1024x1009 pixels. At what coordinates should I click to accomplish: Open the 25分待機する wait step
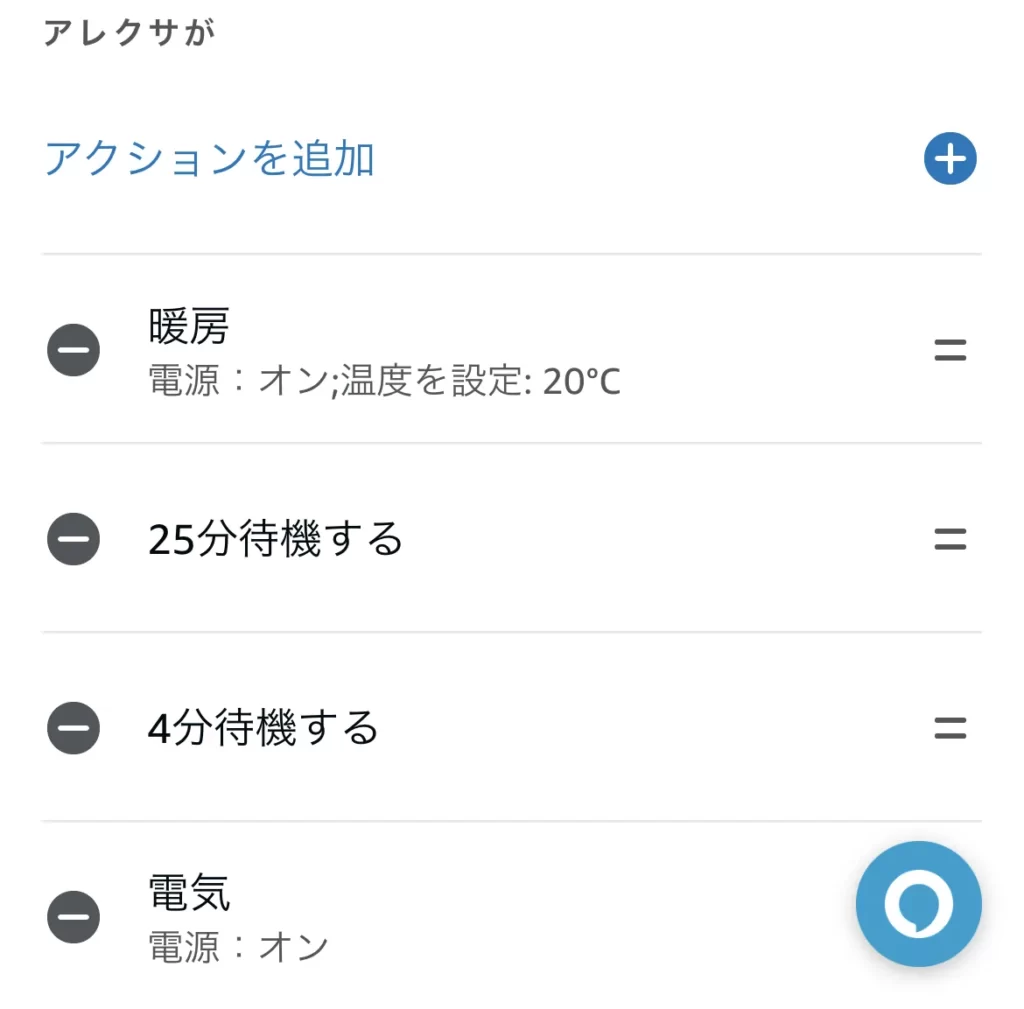click(275, 539)
